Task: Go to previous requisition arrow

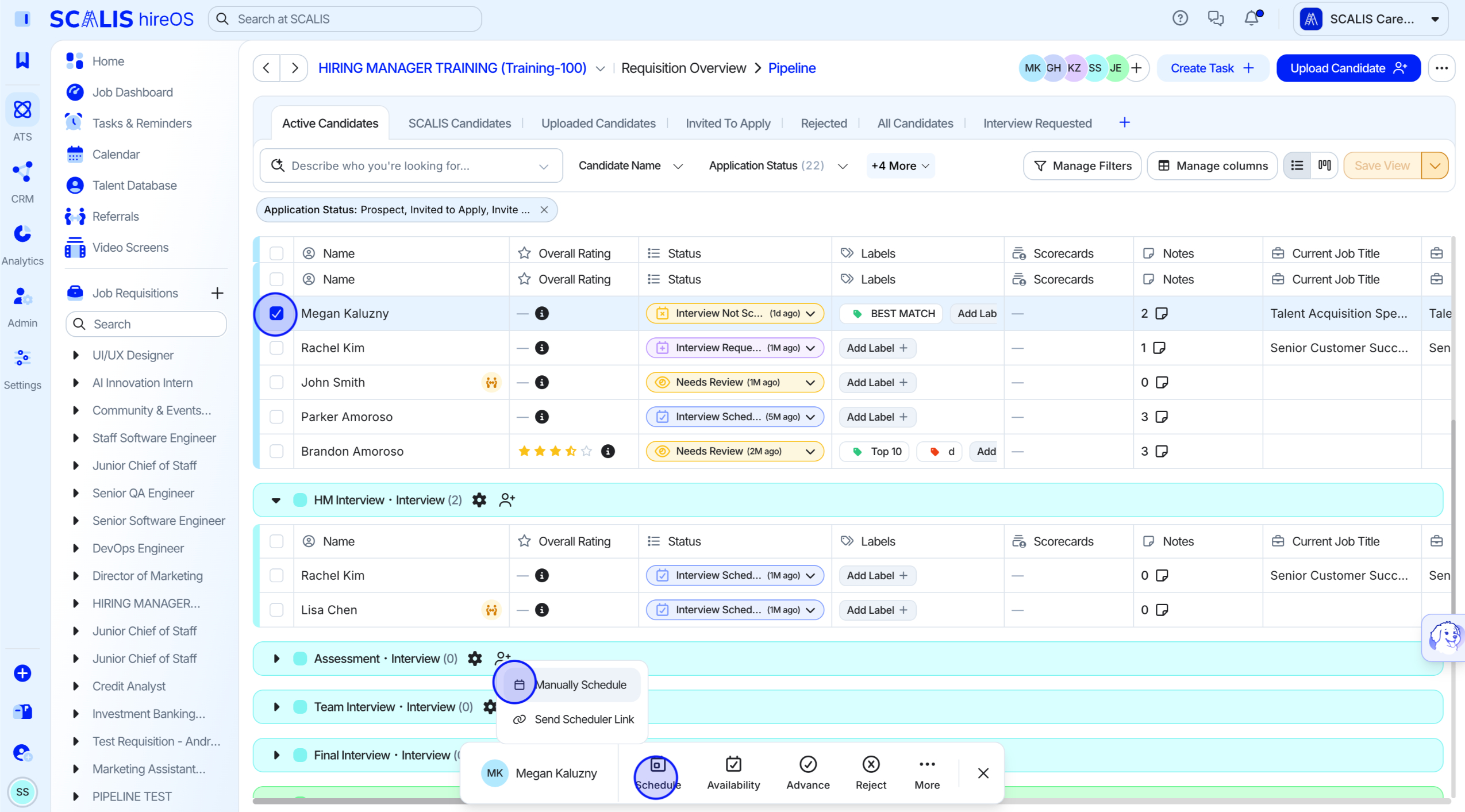Action: (x=267, y=68)
